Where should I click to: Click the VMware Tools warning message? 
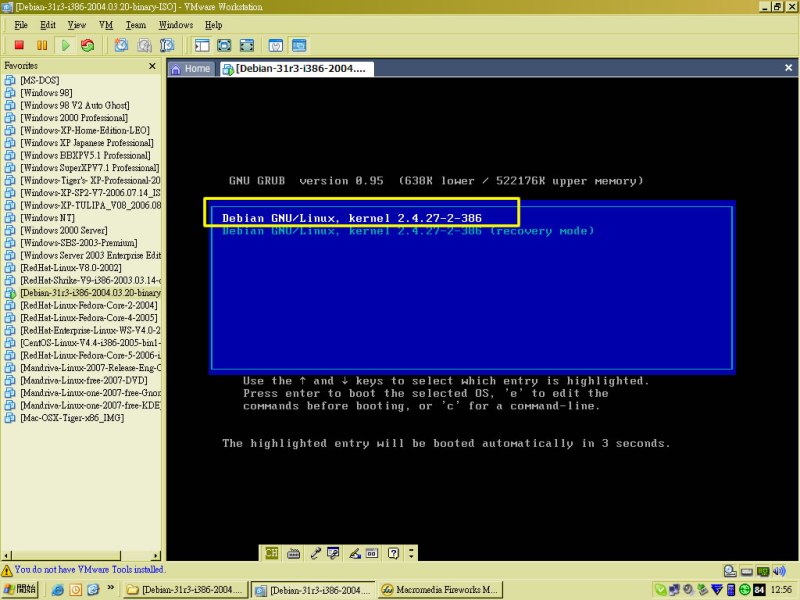pyautogui.click(x=90, y=569)
